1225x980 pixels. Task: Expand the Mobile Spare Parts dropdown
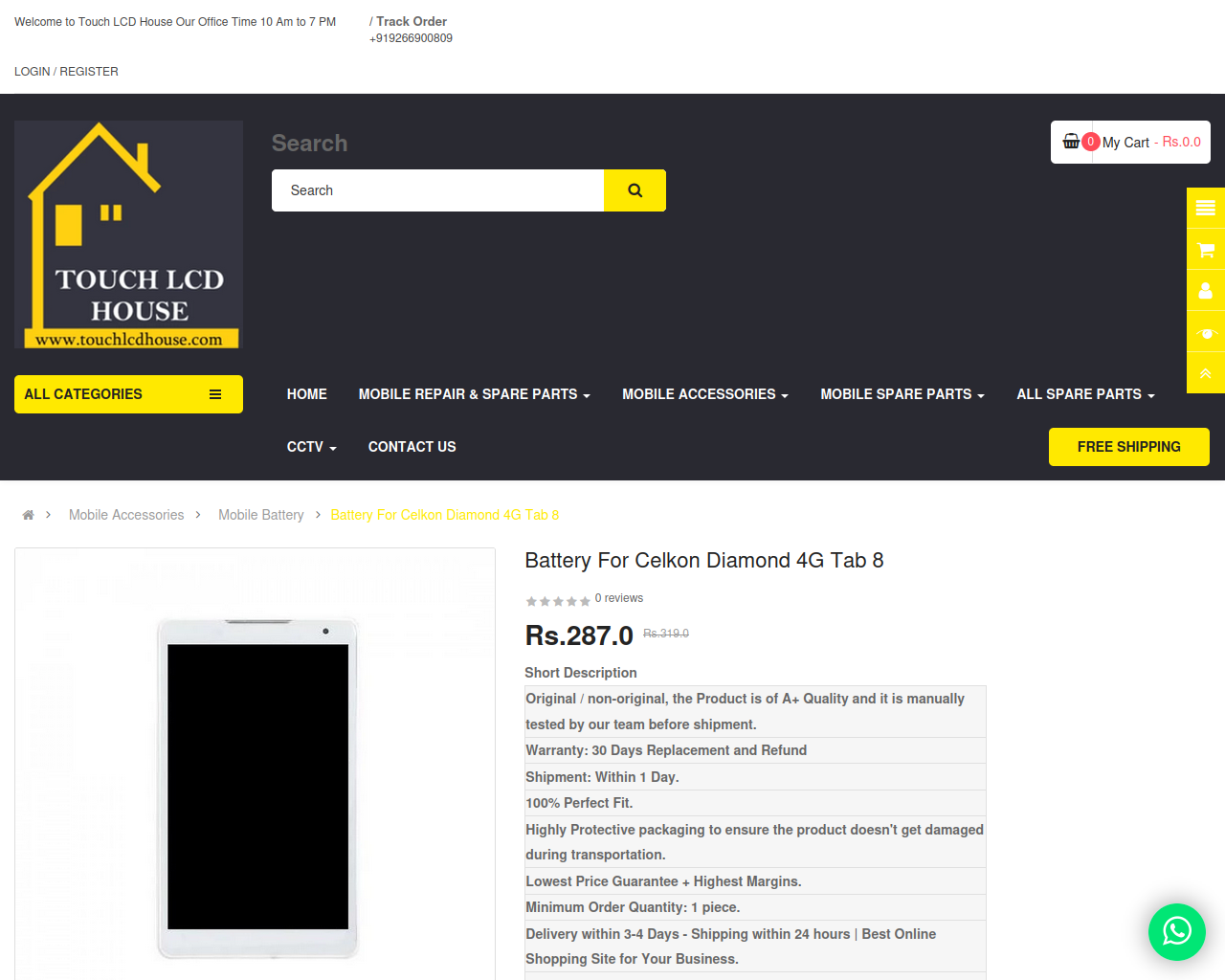point(902,394)
